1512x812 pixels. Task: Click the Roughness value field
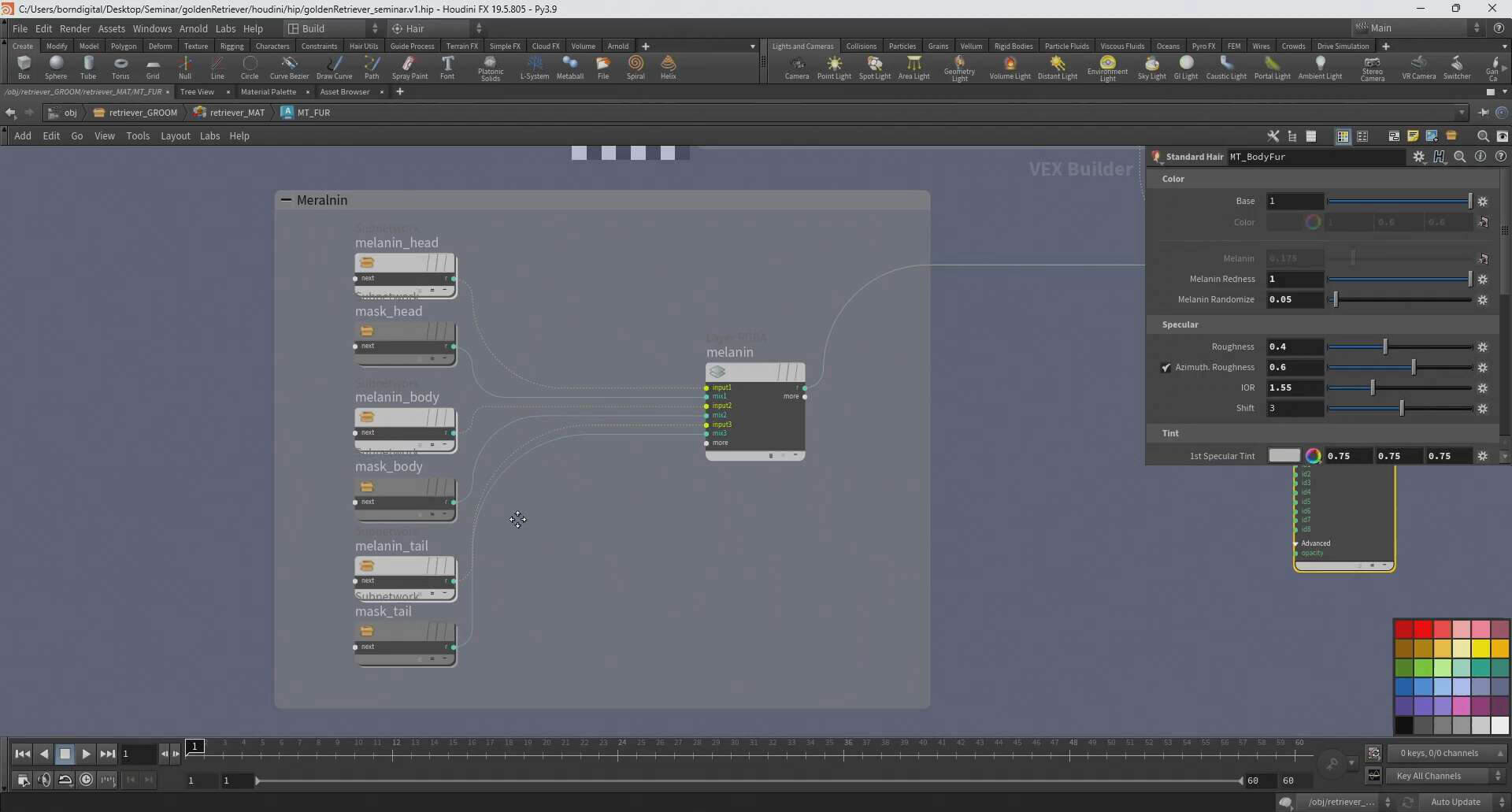coord(1294,347)
